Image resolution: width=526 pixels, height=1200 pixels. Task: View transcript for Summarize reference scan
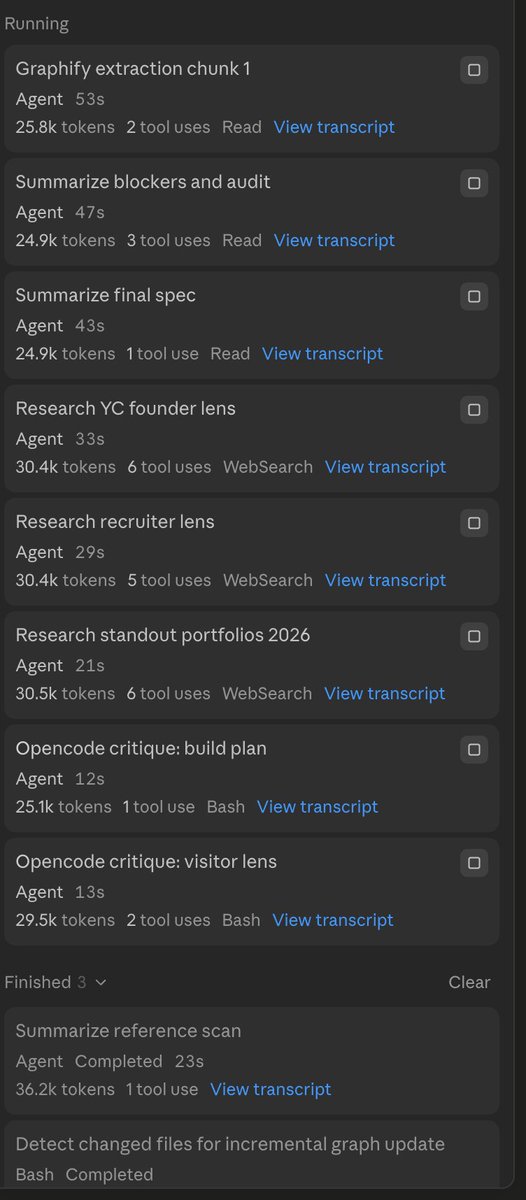point(270,1089)
